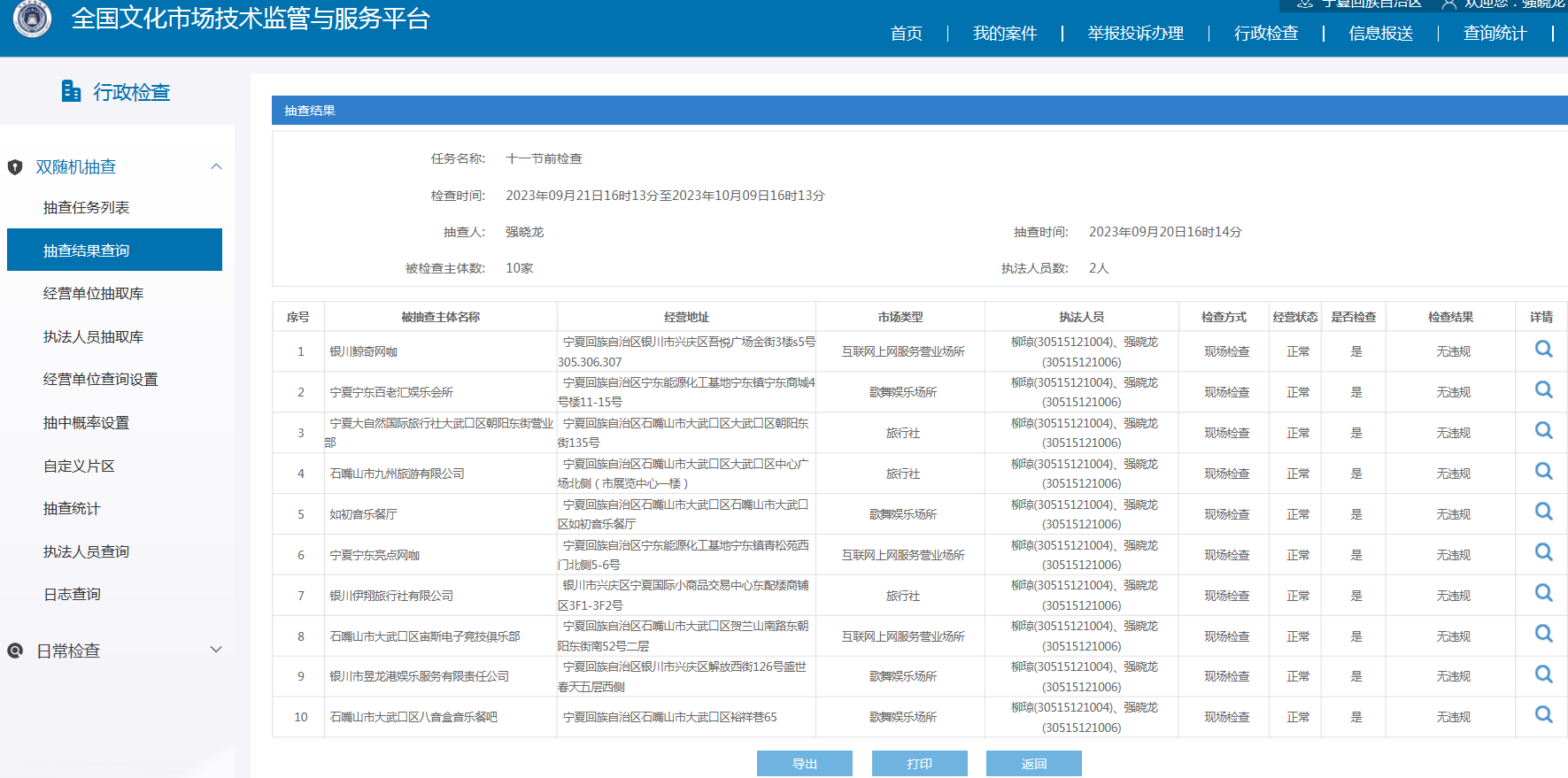Click the 经营地址 column header
Screen dimensions: 1568x778
pyautogui.click(x=686, y=317)
